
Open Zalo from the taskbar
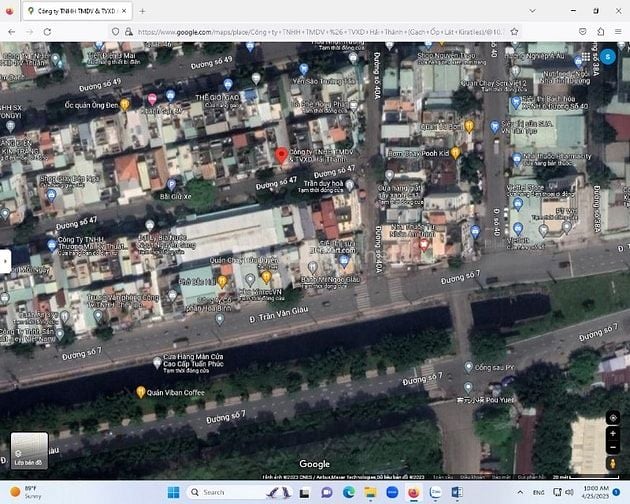click(435, 492)
